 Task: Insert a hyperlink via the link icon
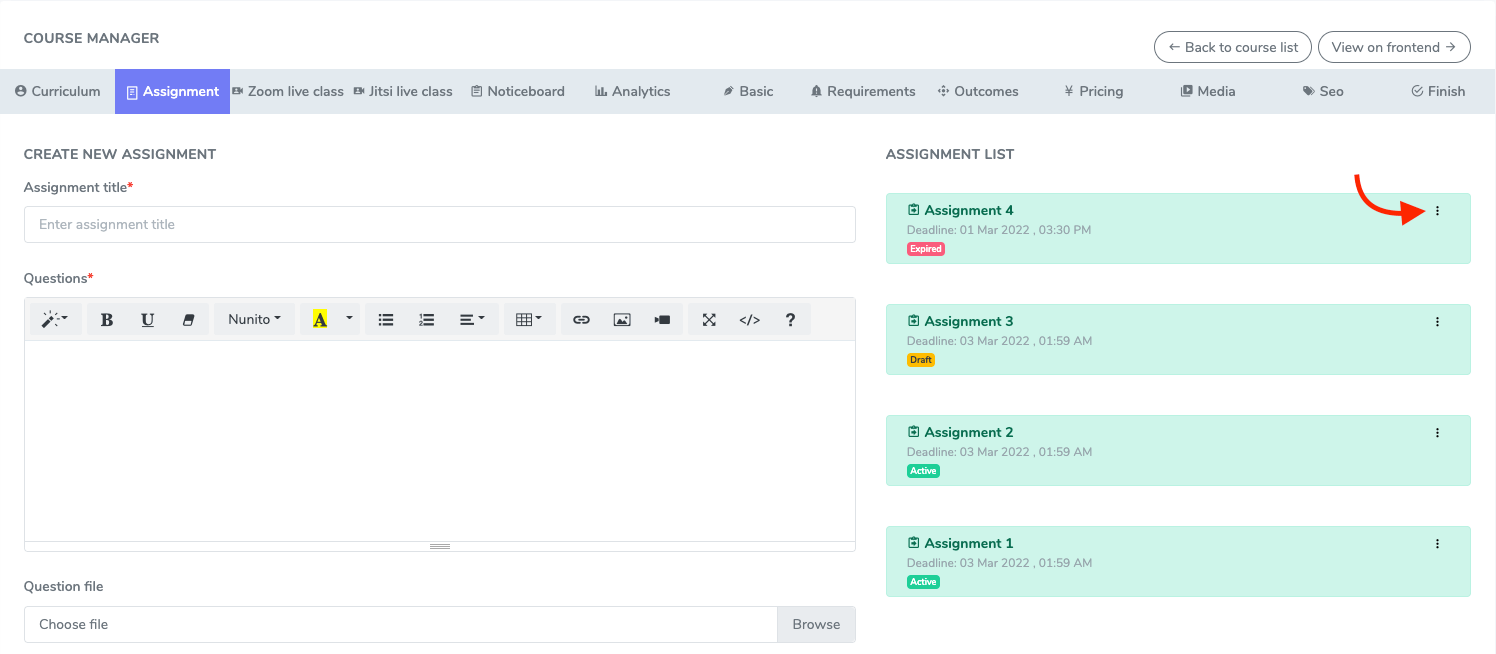pos(581,320)
